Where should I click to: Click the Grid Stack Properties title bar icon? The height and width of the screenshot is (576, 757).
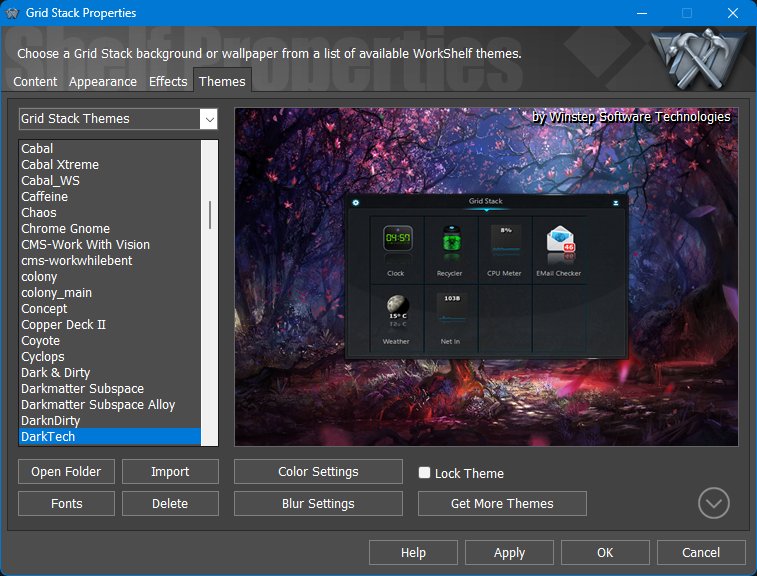click(x=12, y=13)
